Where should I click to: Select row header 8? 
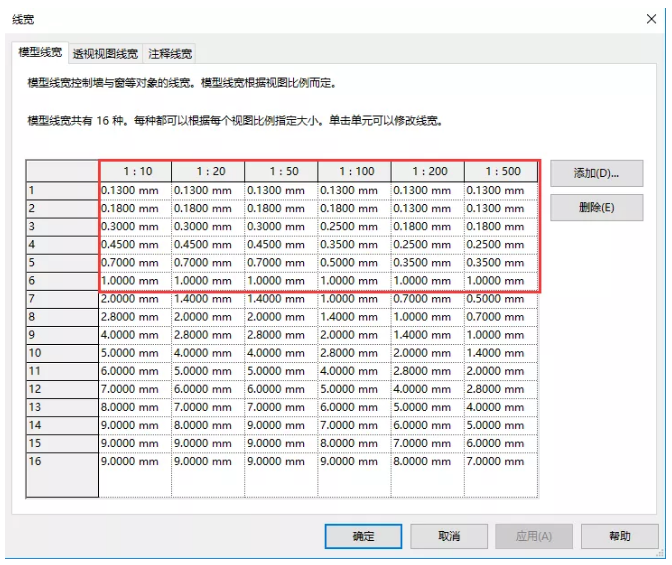coord(62,317)
